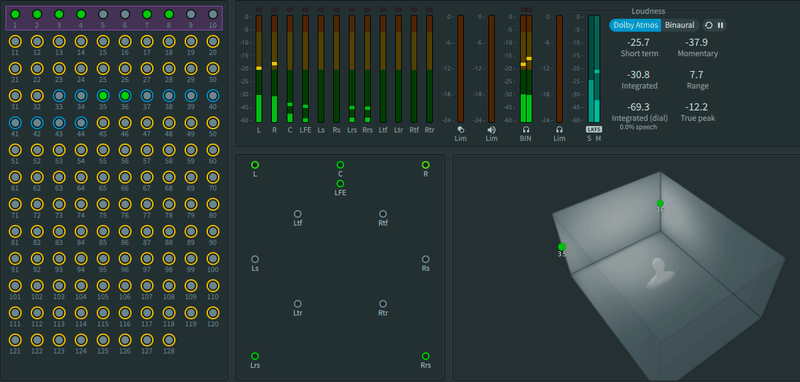
Task: Select object input 115
Action: tap(103, 313)
